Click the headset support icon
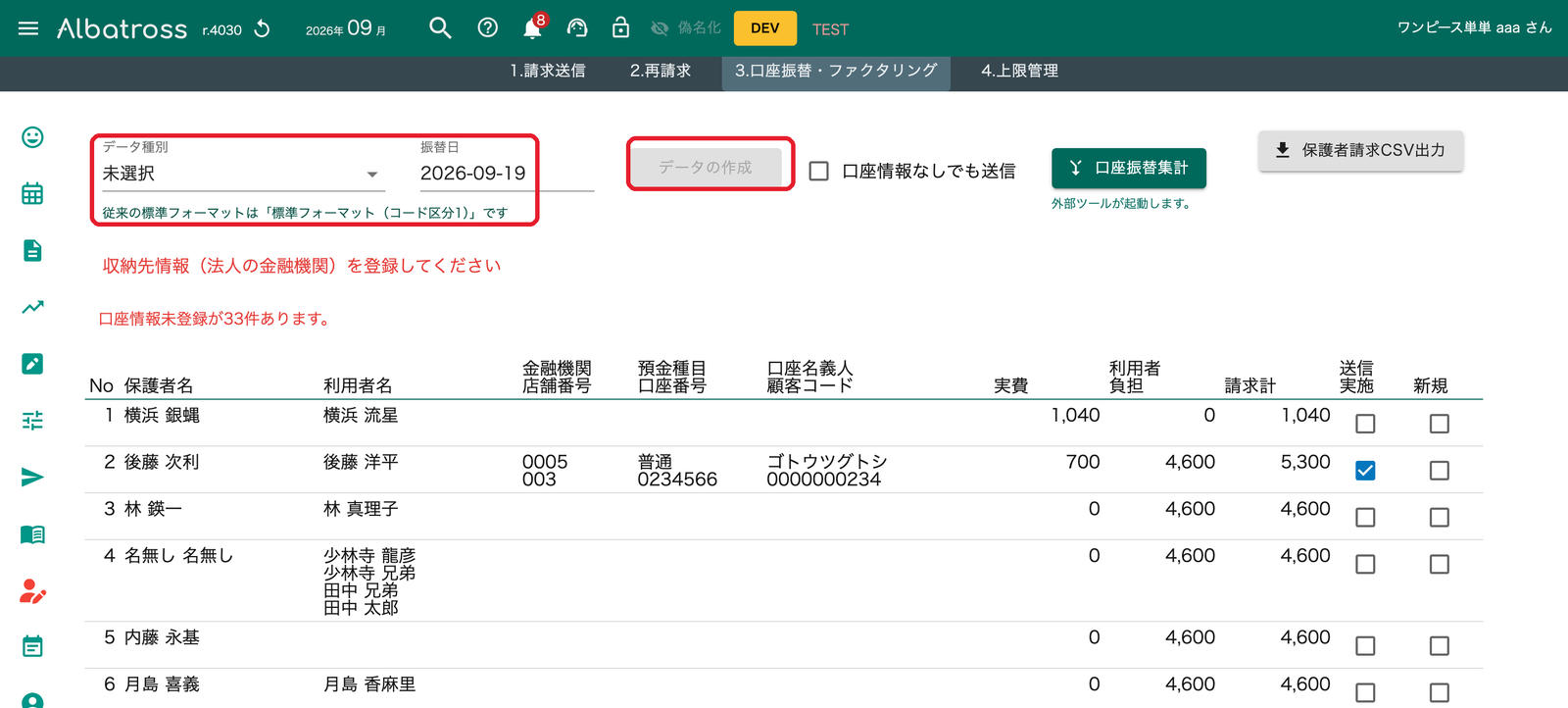This screenshot has width=1568, height=708. pos(577,28)
